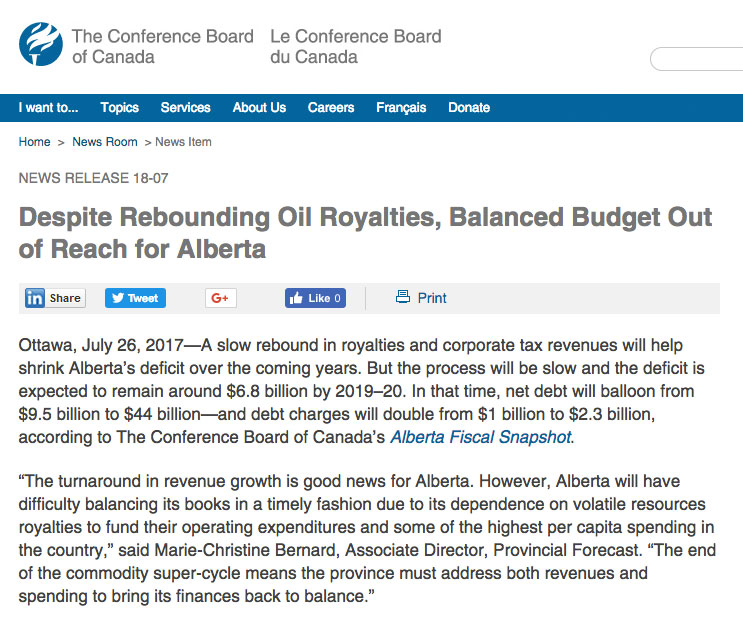Go to Home in the breadcrumb

pos(35,142)
